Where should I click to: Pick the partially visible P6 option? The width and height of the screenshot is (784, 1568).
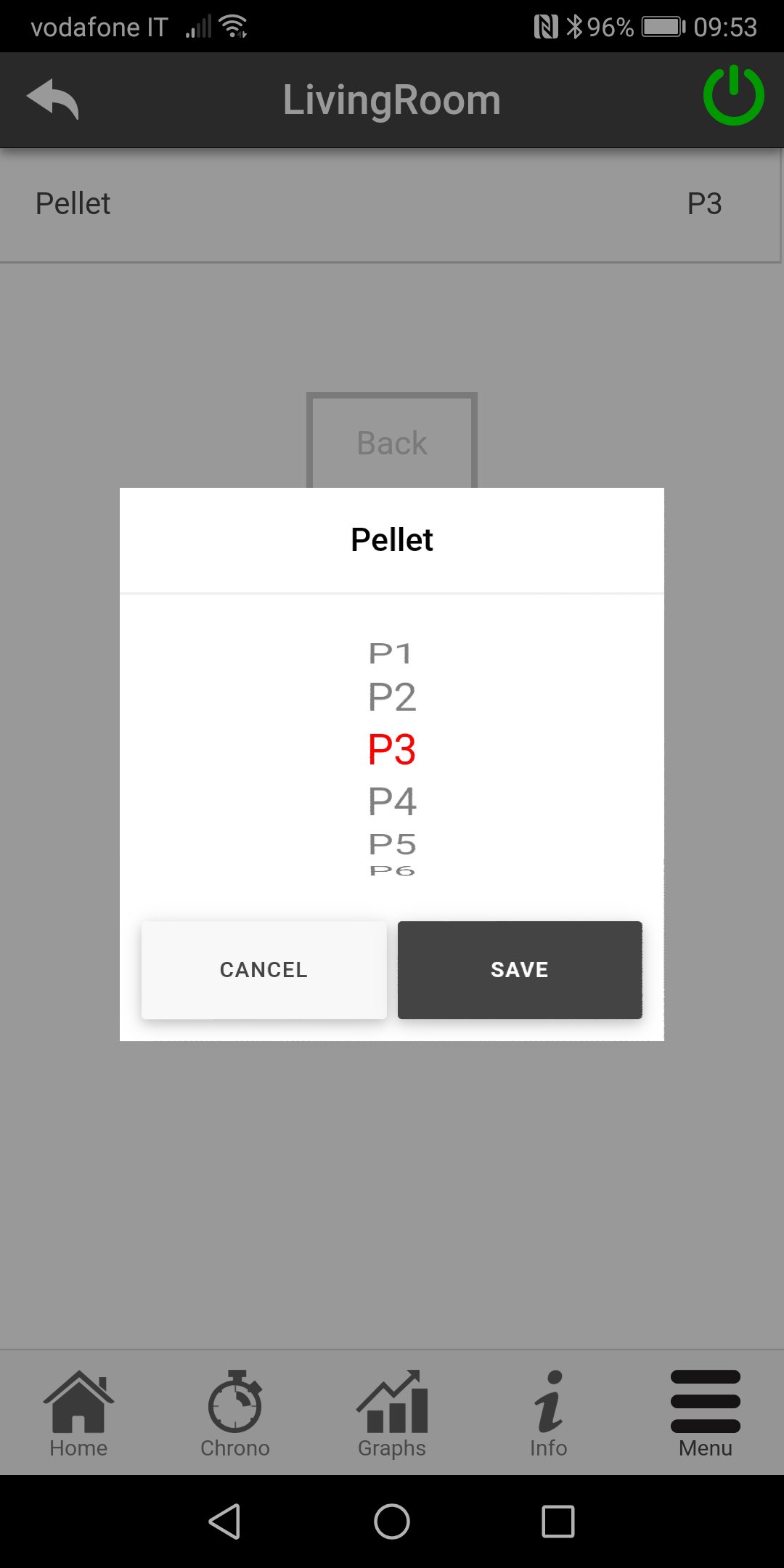pos(392,870)
